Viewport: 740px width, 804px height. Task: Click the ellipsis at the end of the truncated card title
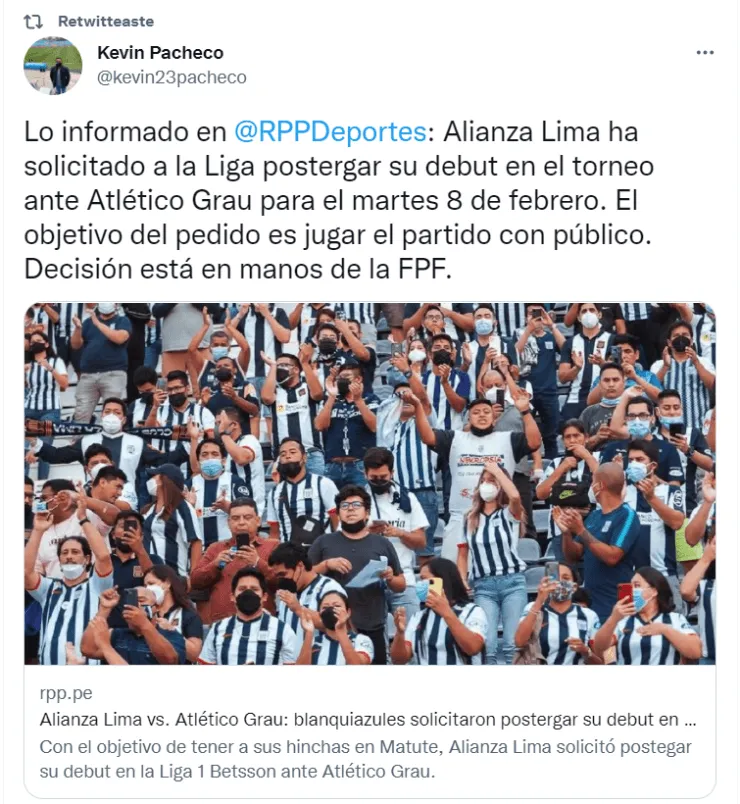pos(690,720)
